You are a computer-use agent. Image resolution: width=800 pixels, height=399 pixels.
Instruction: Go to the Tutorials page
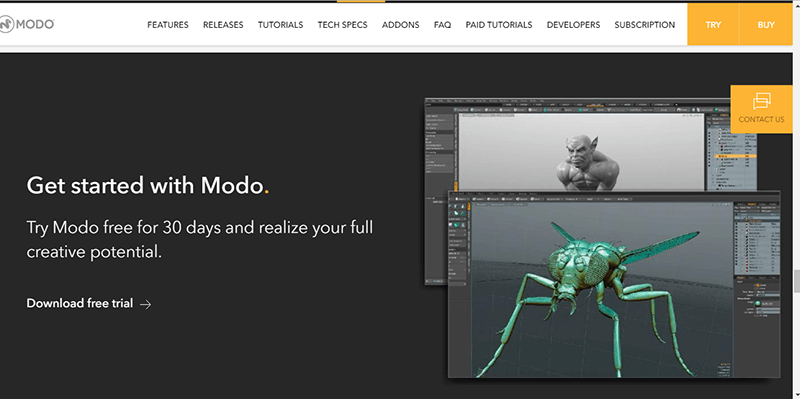pyautogui.click(x=280, y=24)
